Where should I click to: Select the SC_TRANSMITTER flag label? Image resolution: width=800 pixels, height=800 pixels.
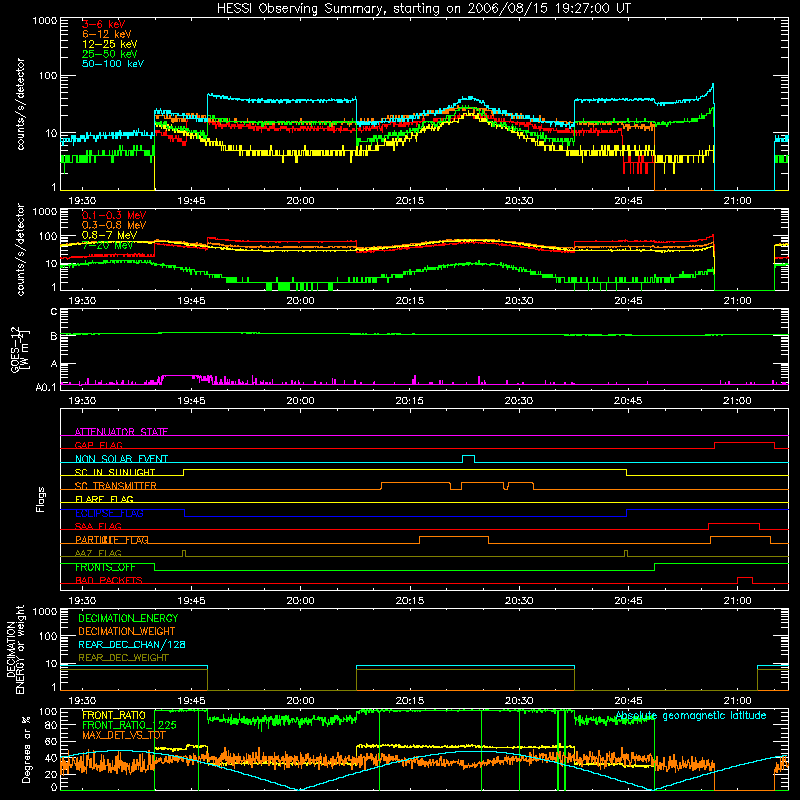point(116,486)
